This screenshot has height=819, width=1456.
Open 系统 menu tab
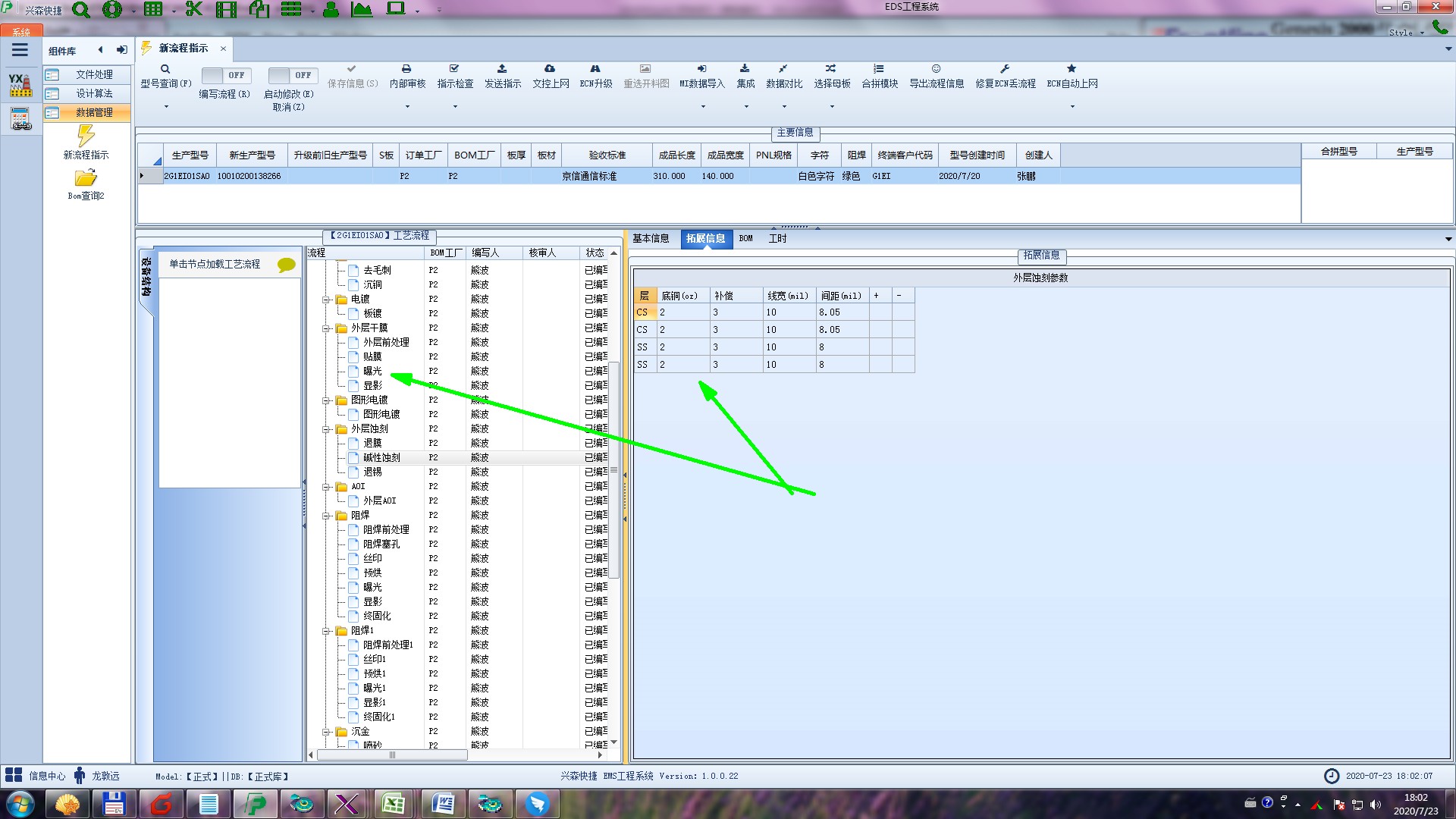[x=21, y=31]
